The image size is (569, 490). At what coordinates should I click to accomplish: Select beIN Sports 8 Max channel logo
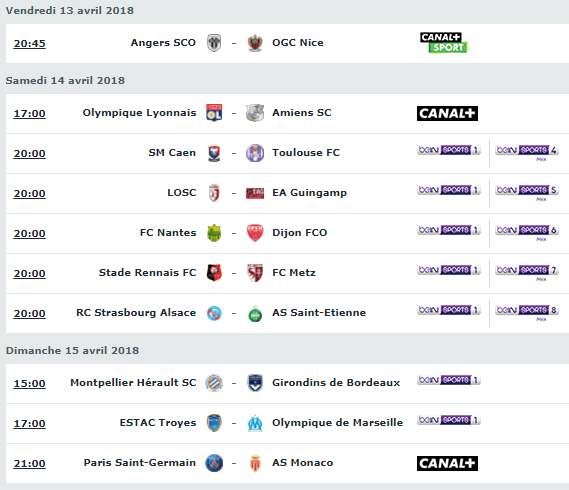point(527,312)
